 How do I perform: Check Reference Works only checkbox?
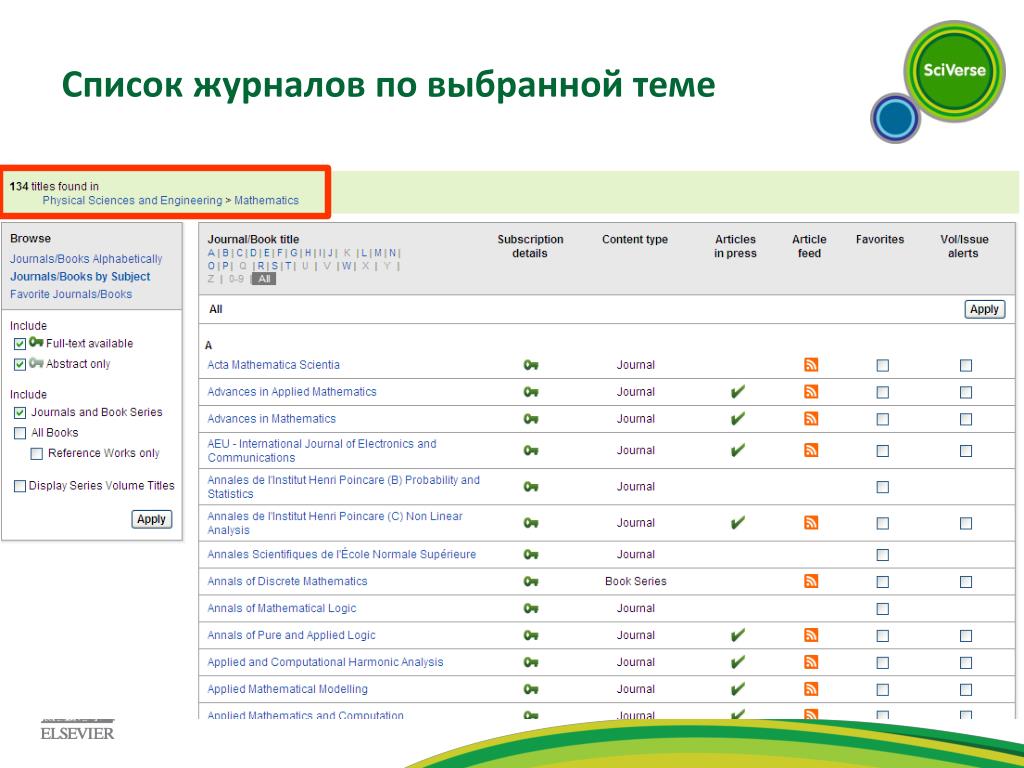(37, 454)
